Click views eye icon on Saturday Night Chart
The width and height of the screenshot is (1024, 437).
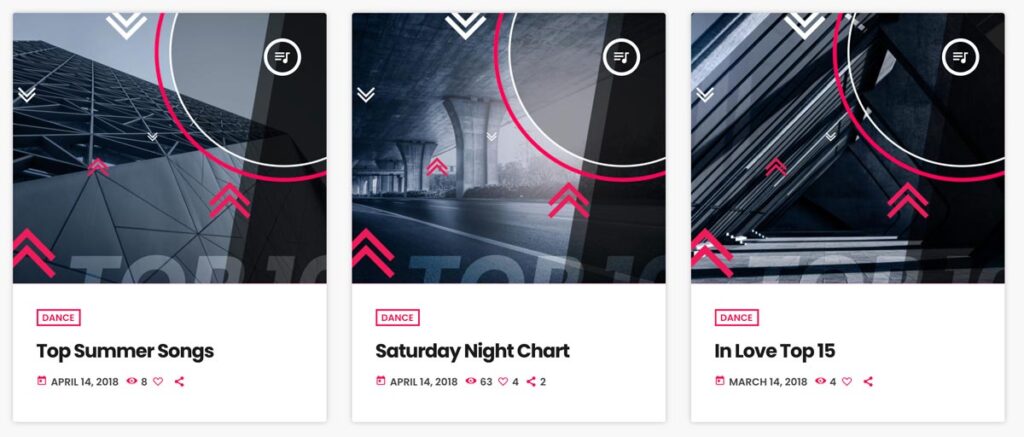[x=471, y=382]
